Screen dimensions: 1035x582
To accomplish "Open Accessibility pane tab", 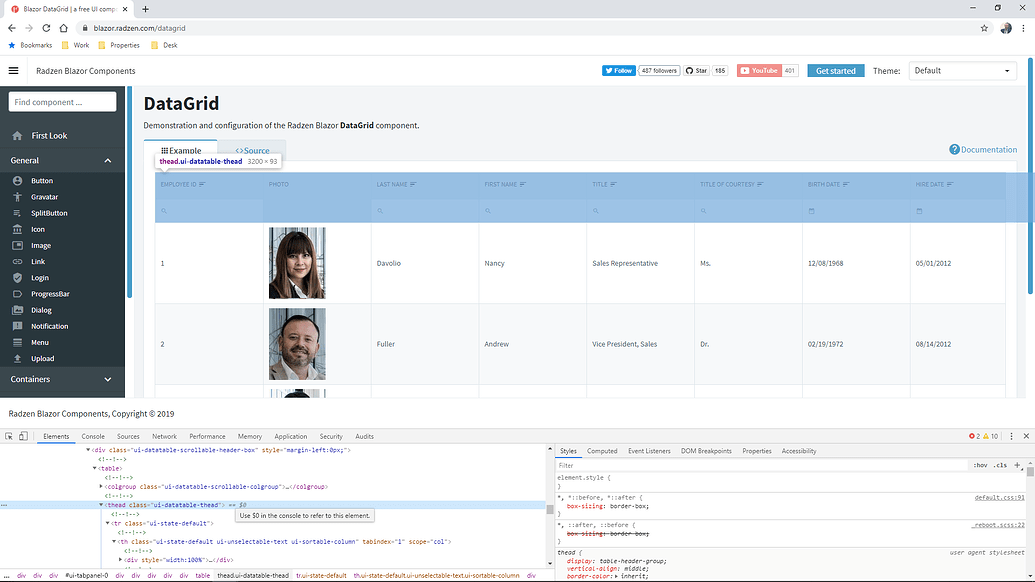I will [799, 451].
